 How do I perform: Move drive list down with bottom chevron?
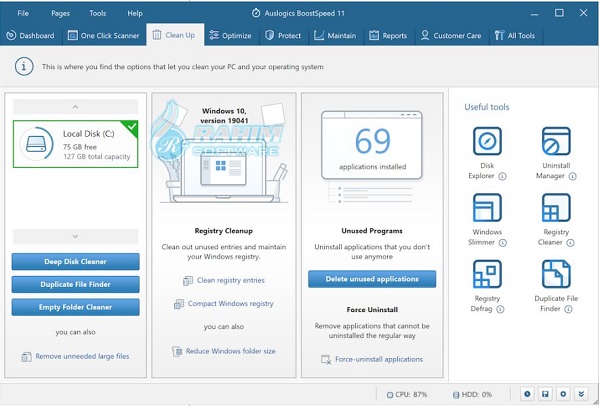click(x=75, y=236)
